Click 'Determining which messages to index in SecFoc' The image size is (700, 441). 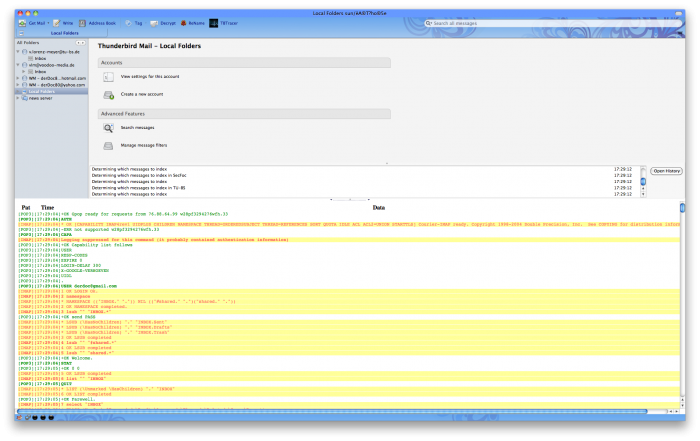coord(139,175)
